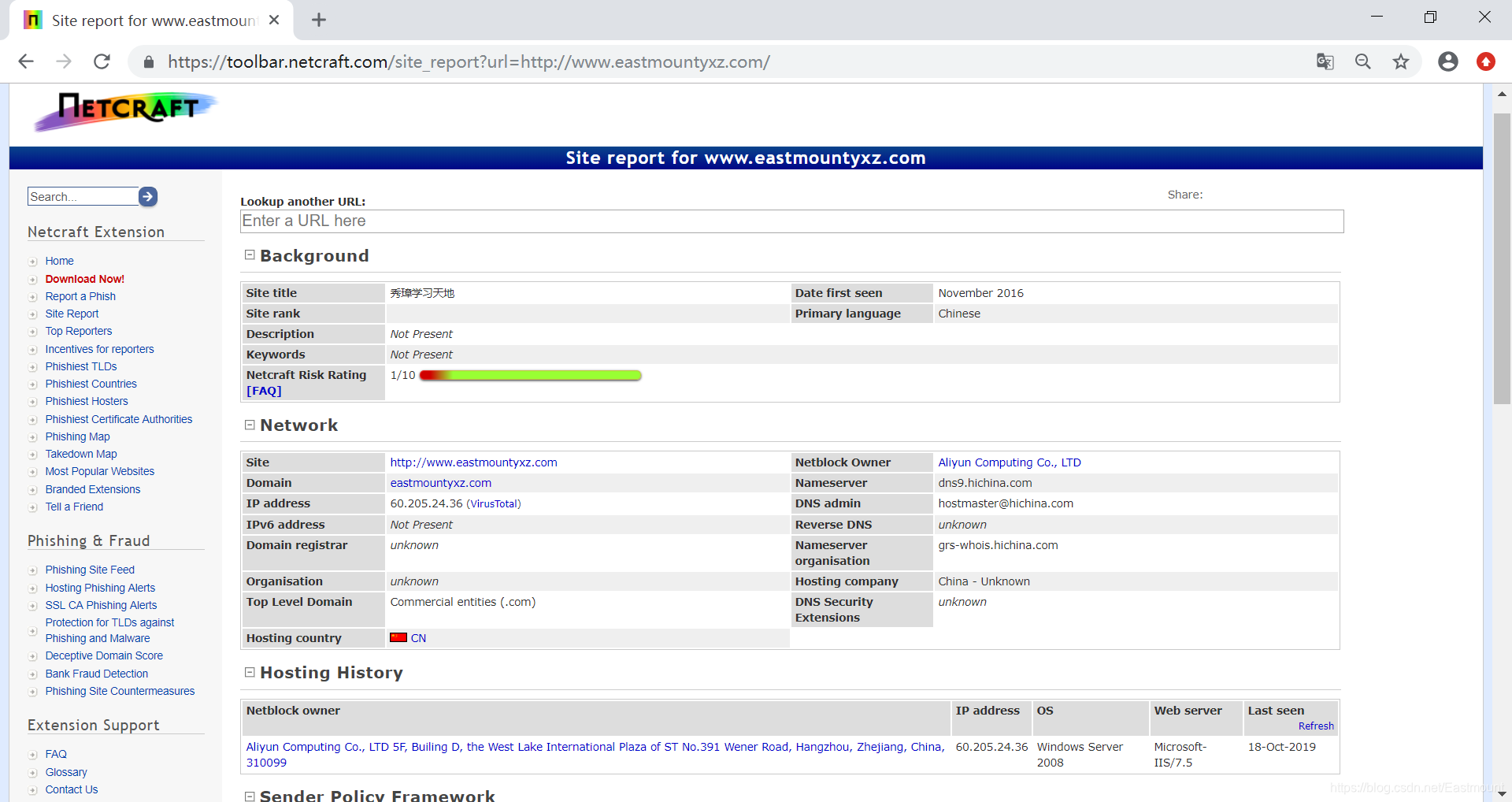Open SSL CA Phishing Alerts link
The height and width of the screenshot is (802, 1512).
click(x=101, y=605)
